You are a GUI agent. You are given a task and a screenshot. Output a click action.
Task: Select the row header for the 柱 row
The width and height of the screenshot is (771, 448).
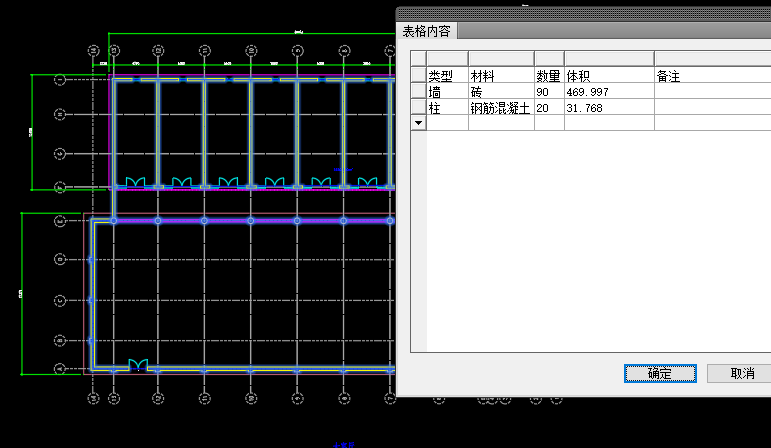418,108
